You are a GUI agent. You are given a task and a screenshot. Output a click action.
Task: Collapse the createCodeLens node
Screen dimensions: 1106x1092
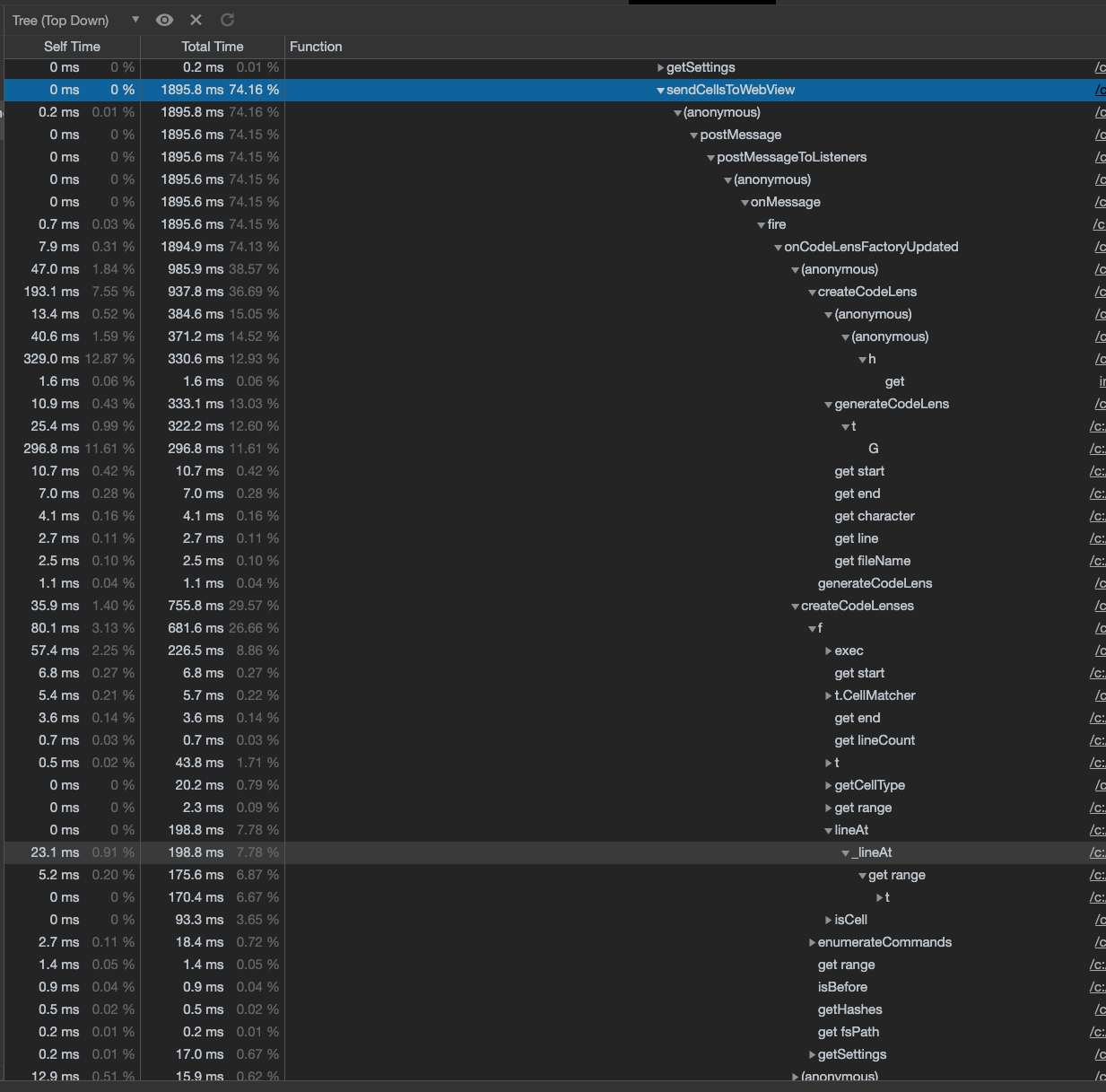(811, 292)
